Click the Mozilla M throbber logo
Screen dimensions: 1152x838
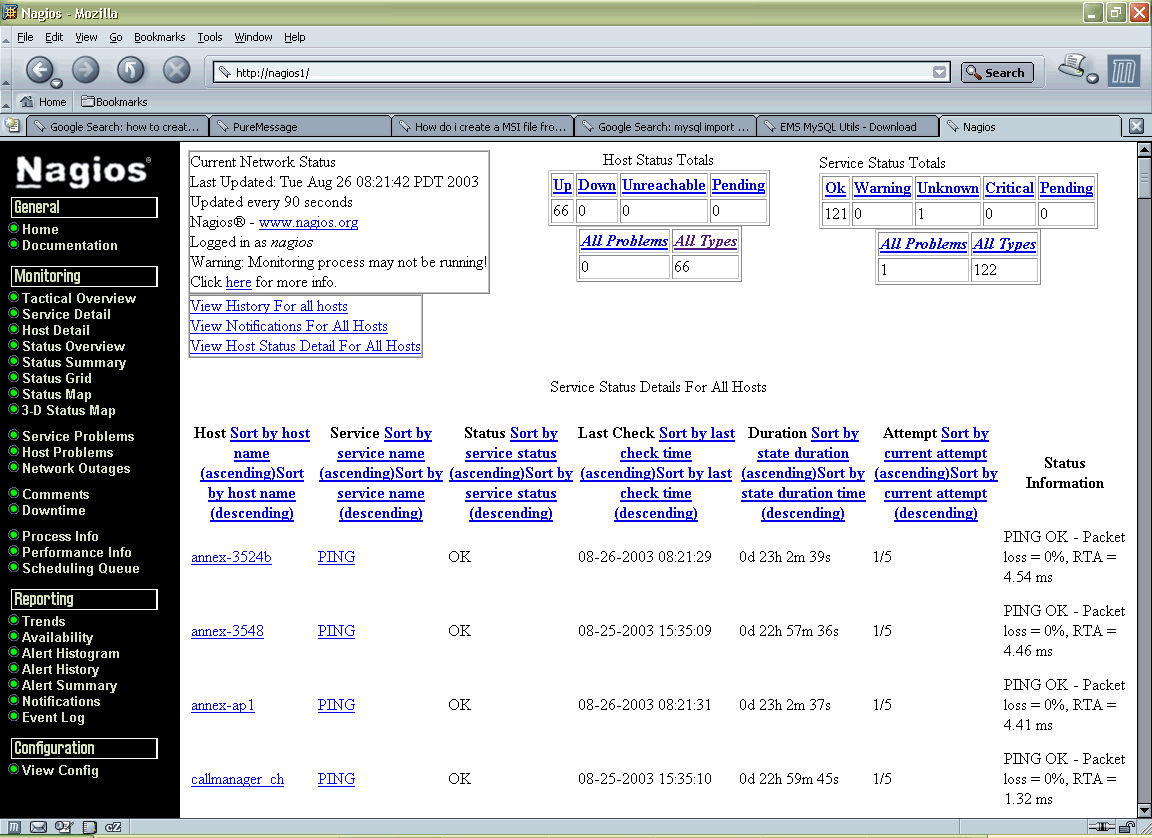[x=1123, y=72]
